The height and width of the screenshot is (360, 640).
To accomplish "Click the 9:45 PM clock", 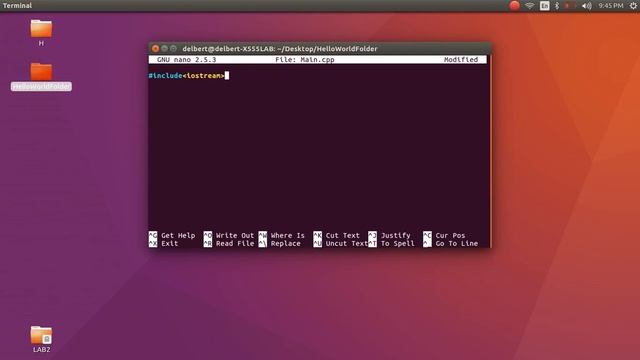I will [611, 6].
